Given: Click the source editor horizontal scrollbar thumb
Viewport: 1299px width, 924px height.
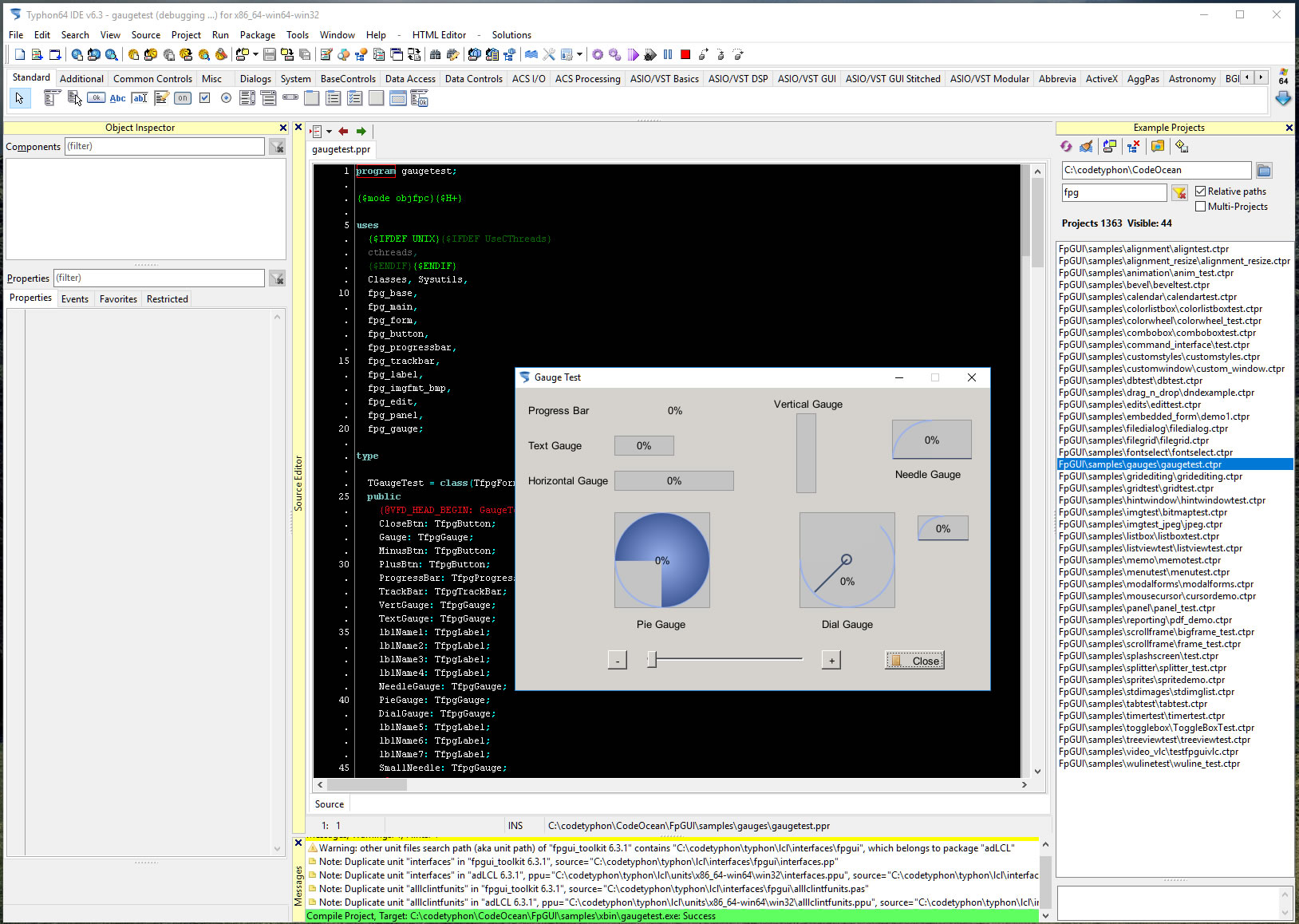Looking at the screenshot, I should click(367, 784).
